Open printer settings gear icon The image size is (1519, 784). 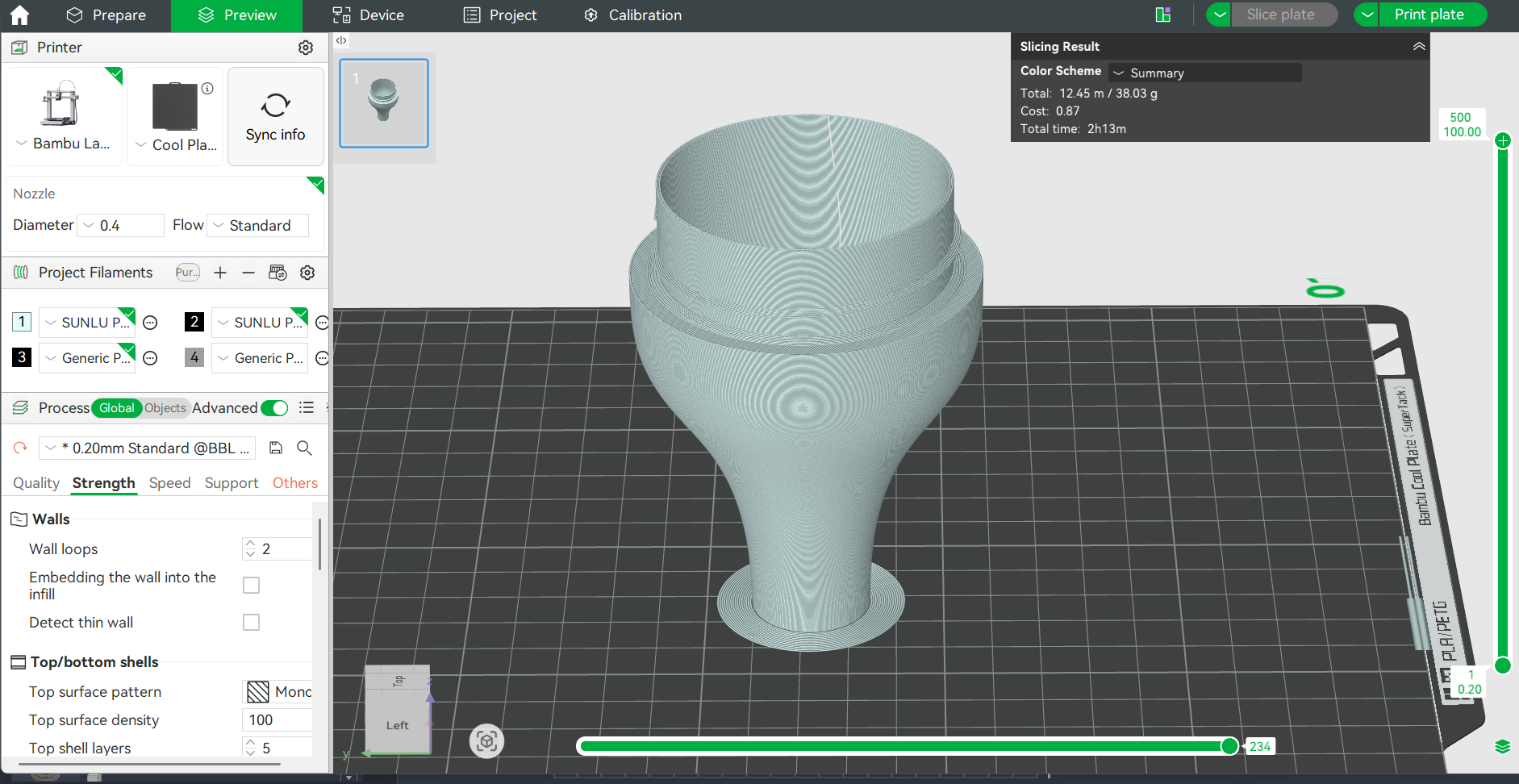306,48
